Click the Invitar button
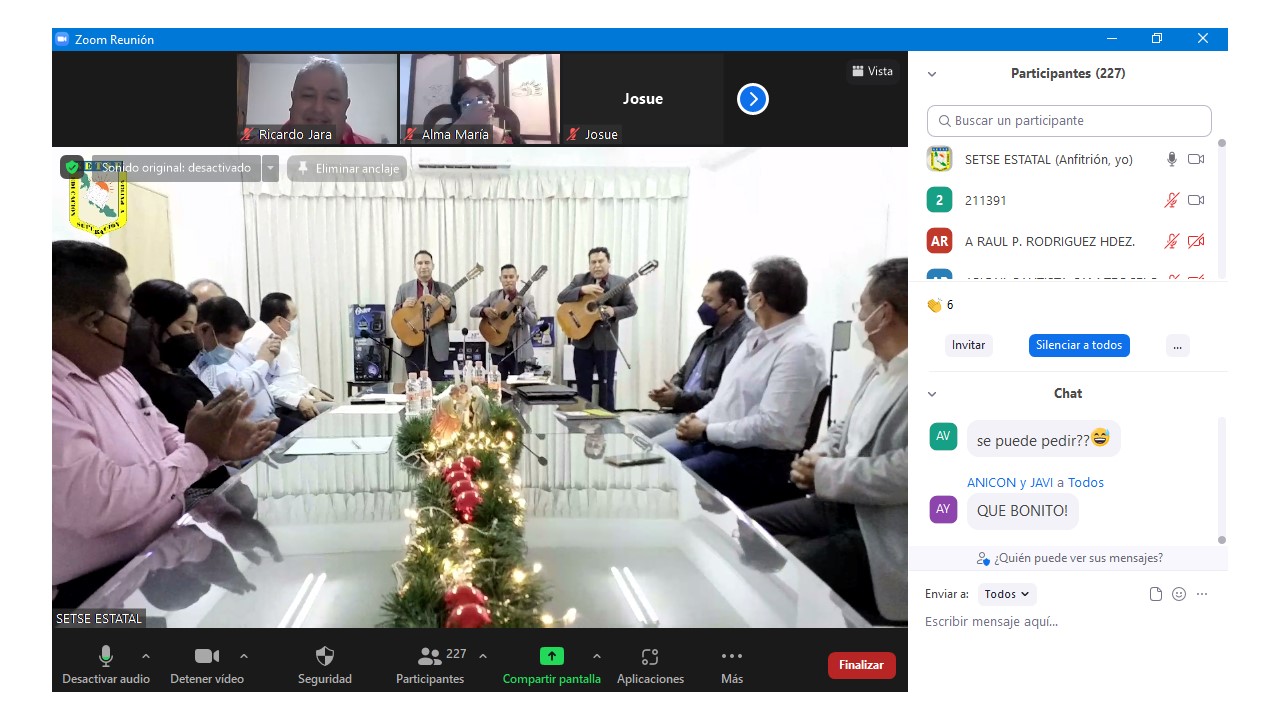1280x720 pixels. click(x=968, y=345)
